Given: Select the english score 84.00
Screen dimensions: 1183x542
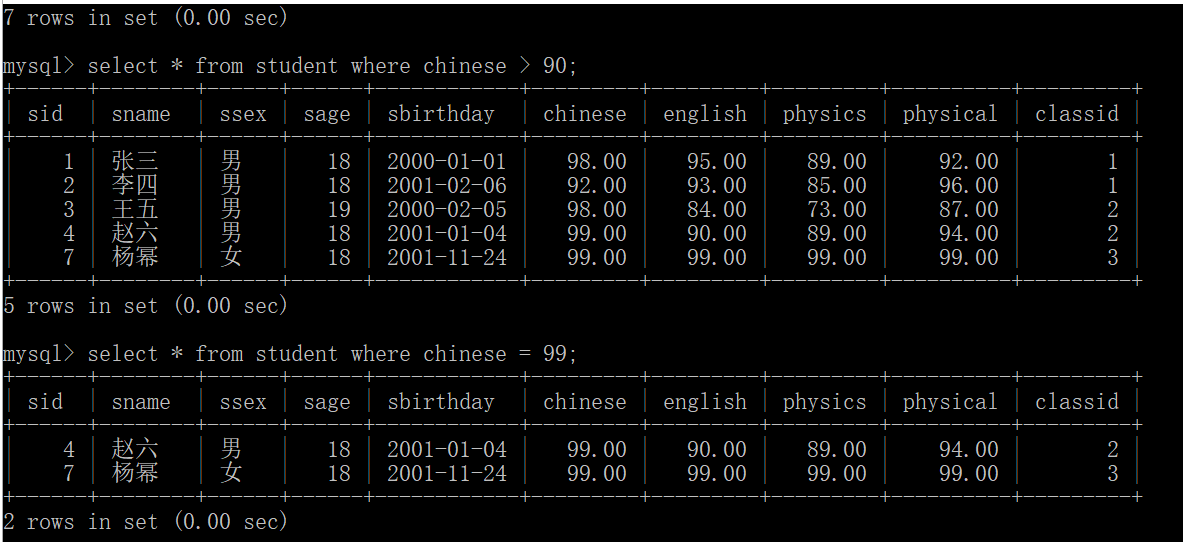Looking at the screenshot, I should point(716,209).
